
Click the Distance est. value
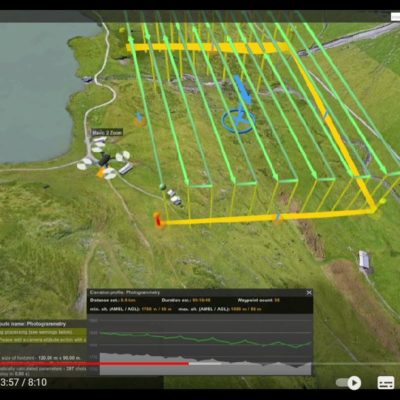(128, 300)
